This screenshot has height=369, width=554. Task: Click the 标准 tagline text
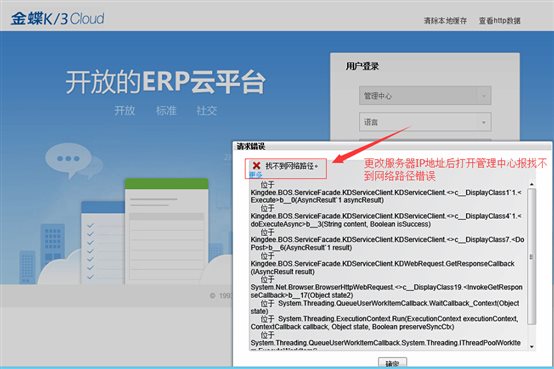166,111
